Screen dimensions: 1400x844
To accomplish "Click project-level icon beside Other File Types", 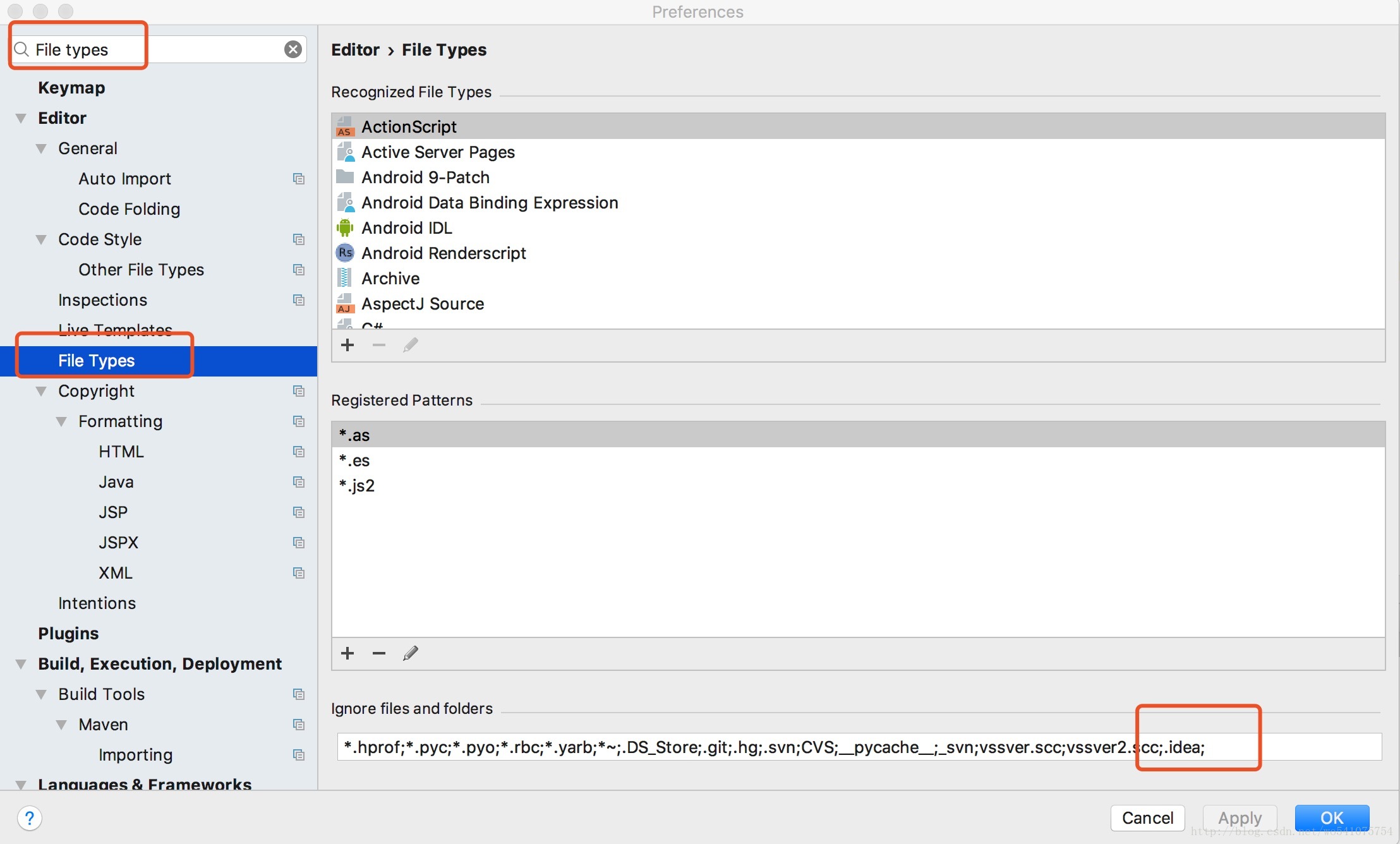I will click(299, 270).
